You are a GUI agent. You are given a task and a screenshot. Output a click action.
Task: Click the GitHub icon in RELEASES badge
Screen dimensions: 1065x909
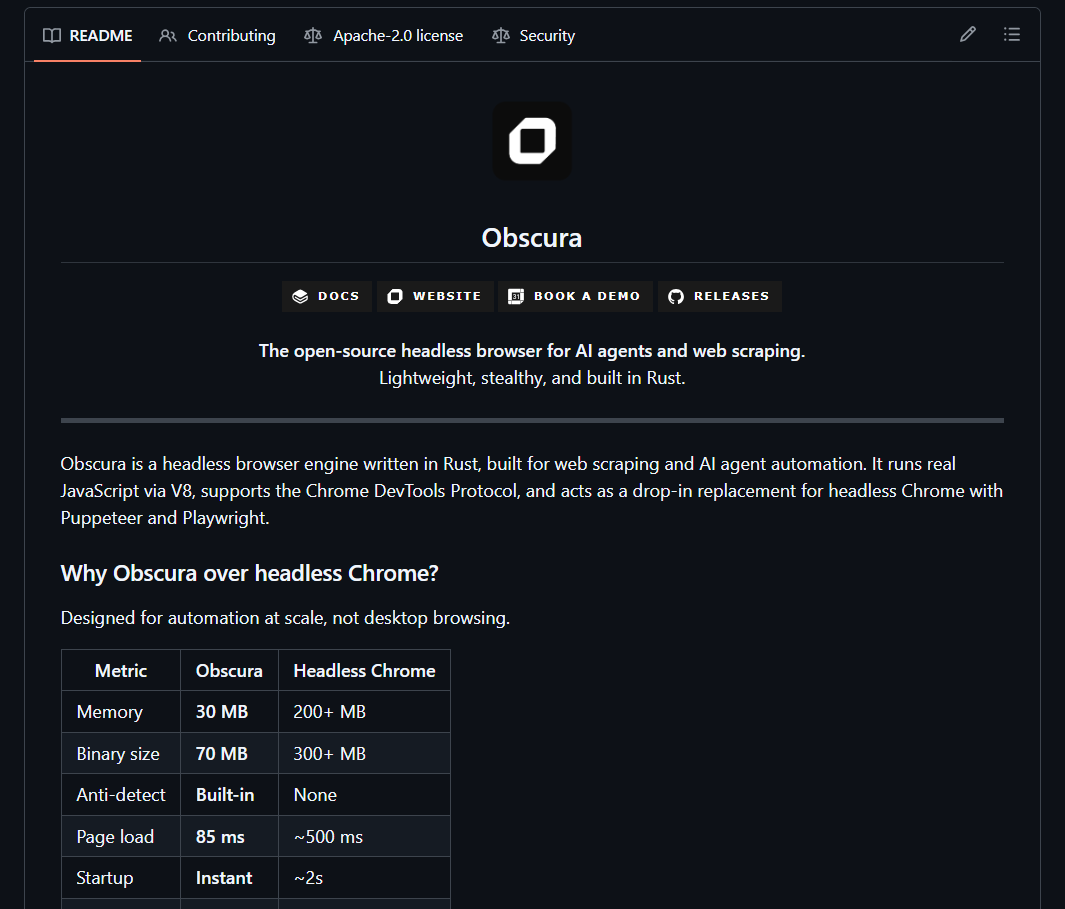(x=676, y=296)
